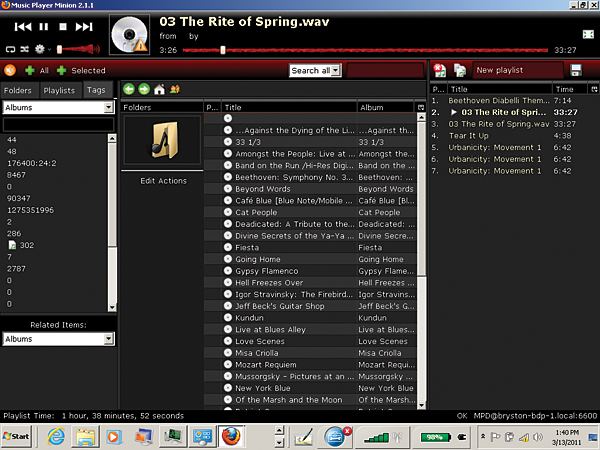The height and width of the screenshot is (450, 600).
Task: Open browser column chooser icon
Action: 421,108
